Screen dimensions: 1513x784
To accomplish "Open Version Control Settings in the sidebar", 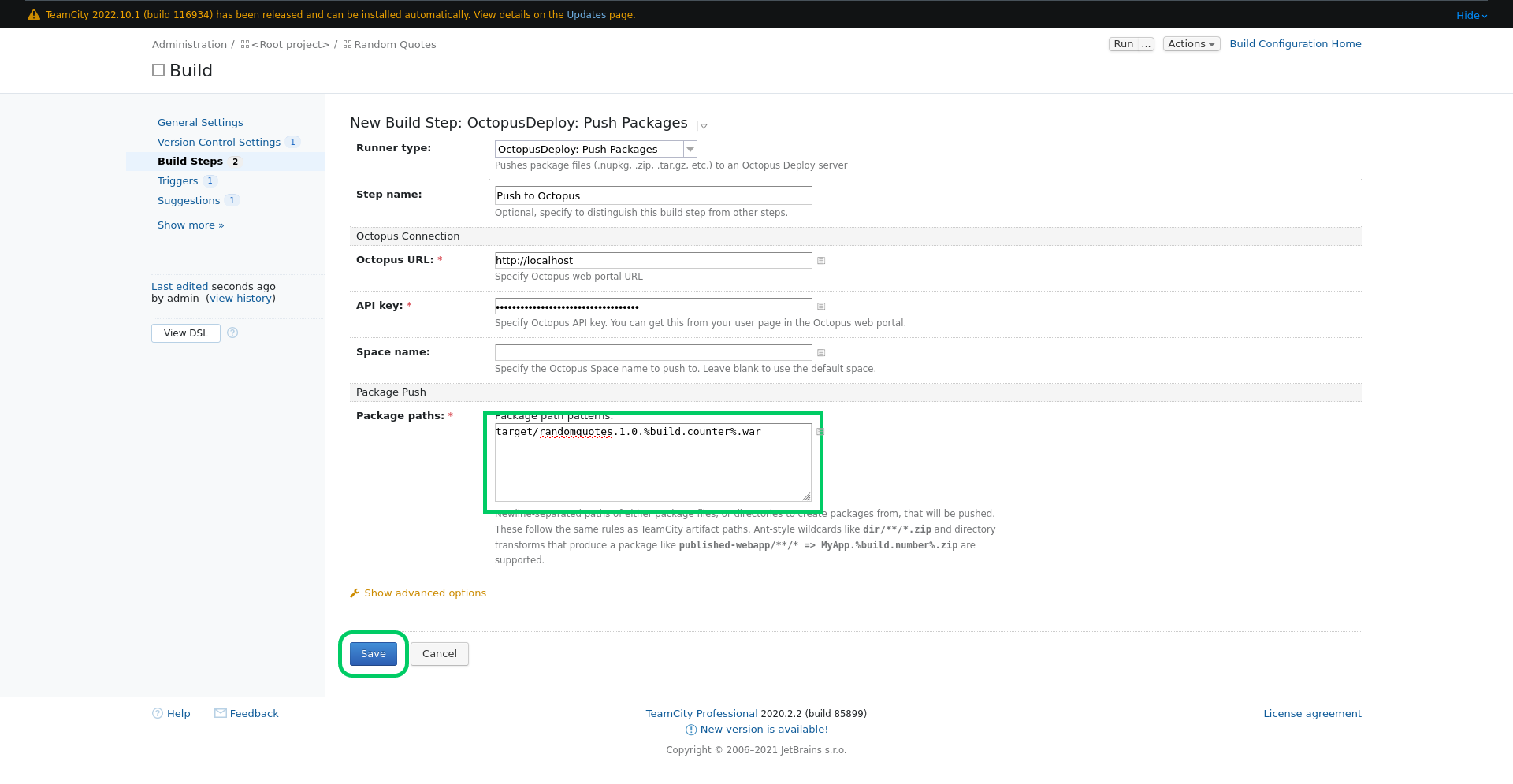I will click(x=219, y=142).
